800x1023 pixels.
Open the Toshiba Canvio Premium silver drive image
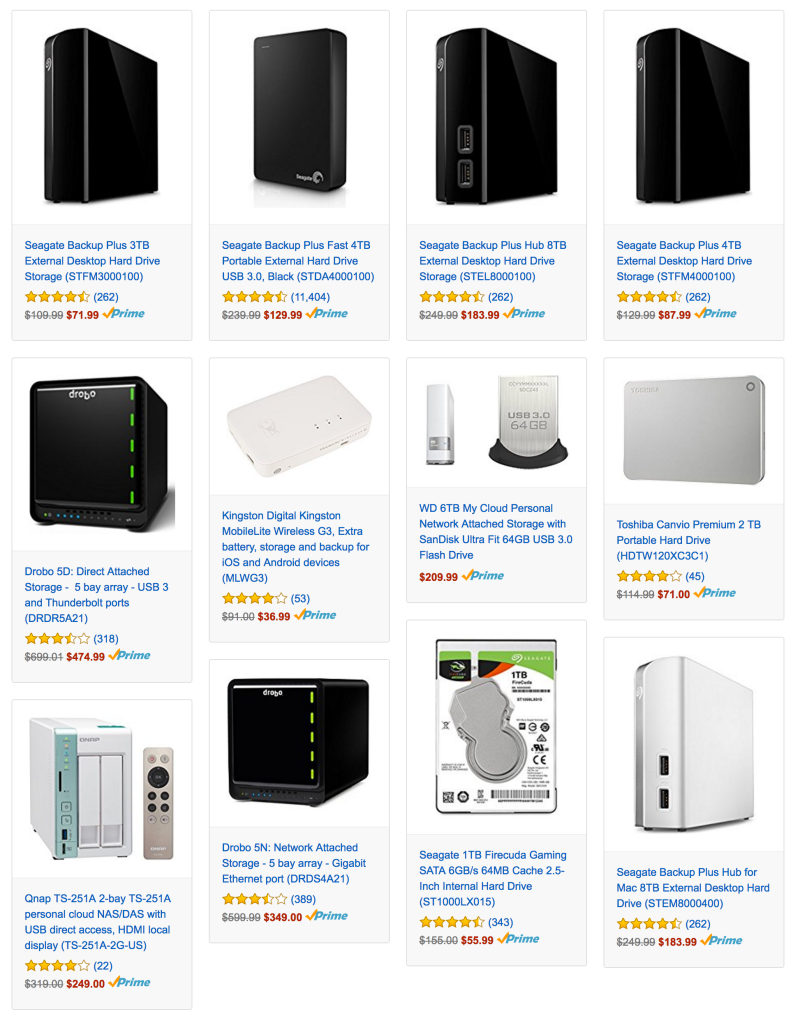pyautogui.click(x=694, y=429)
